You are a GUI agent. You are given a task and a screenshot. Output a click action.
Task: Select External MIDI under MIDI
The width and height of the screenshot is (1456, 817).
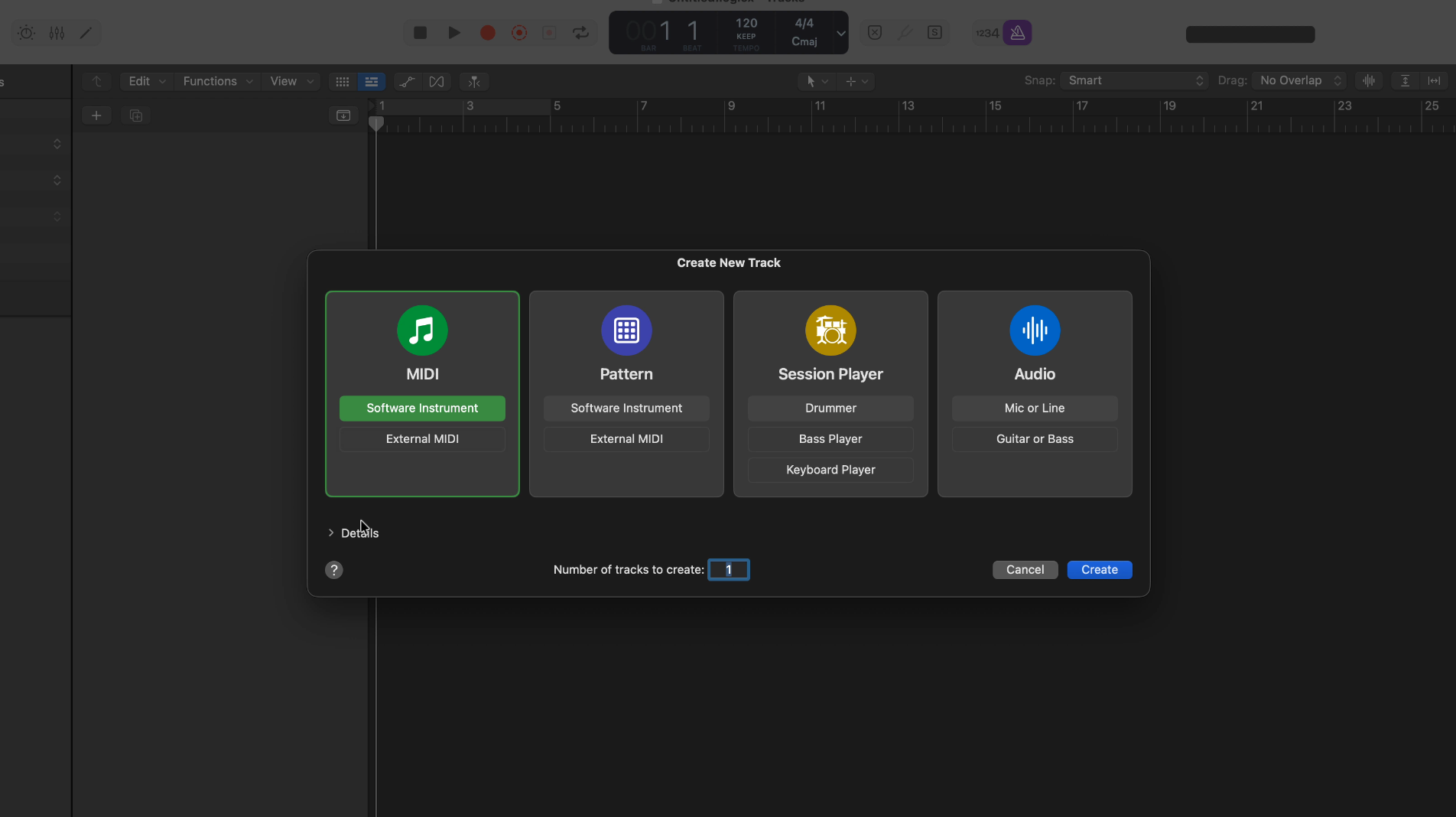(x=422, y=439)
